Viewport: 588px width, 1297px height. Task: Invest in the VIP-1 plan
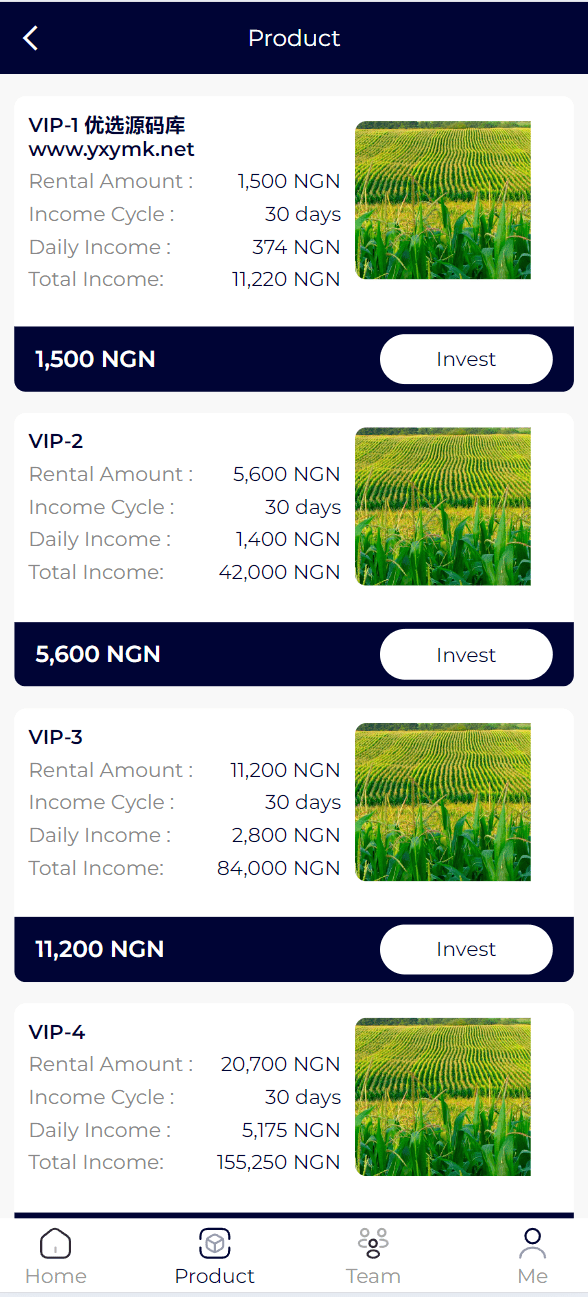pyautogui.click(x=466, y=359)
